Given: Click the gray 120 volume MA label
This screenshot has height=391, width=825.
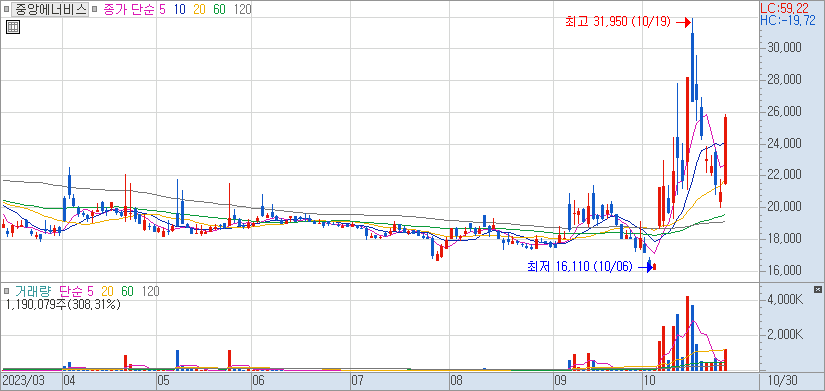Looking at the screenshot, I should pos(150,291).
